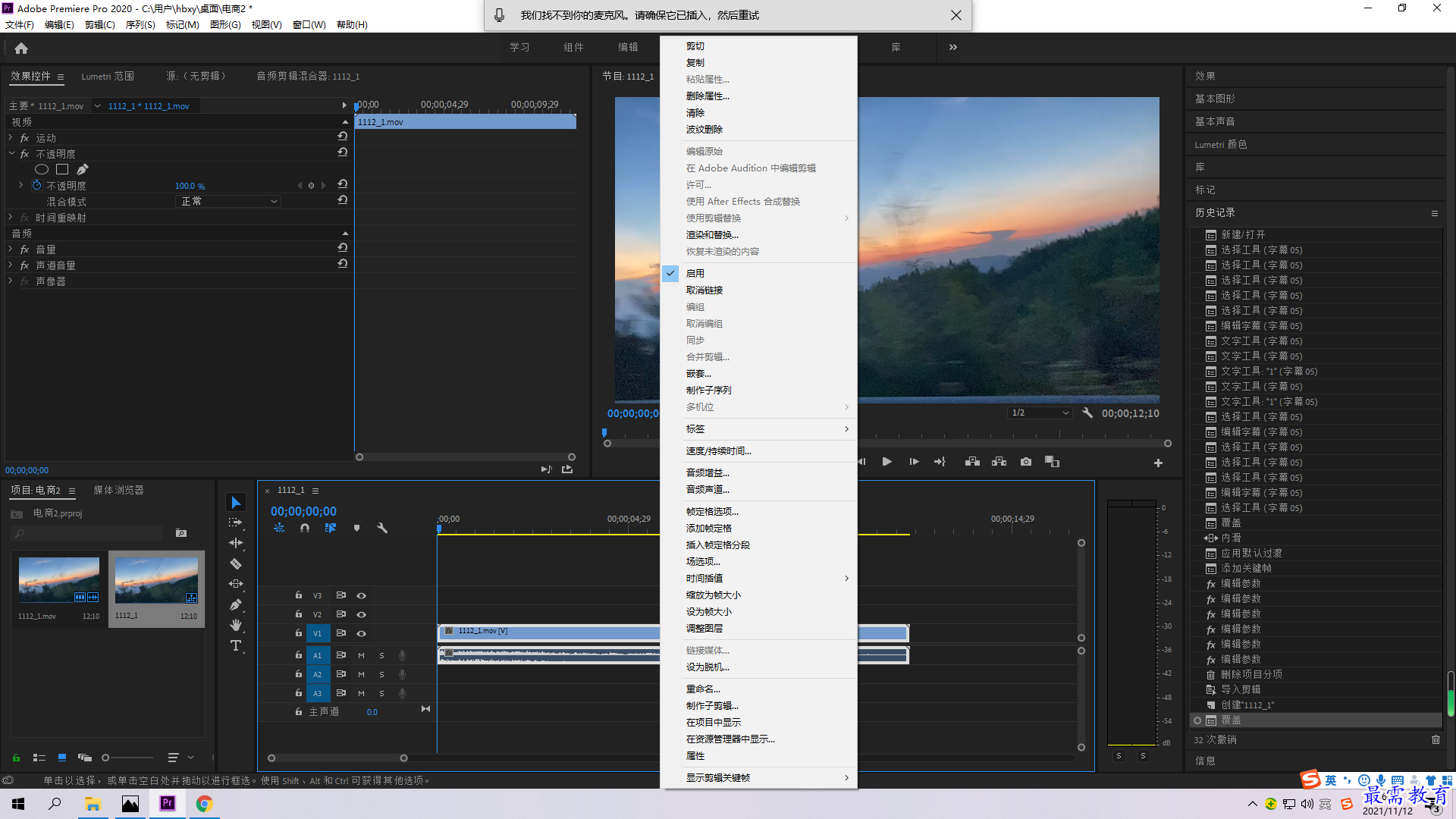1456x819 pixels.
Task: Collapse the Opacity effect group
Action: [11, 153]
